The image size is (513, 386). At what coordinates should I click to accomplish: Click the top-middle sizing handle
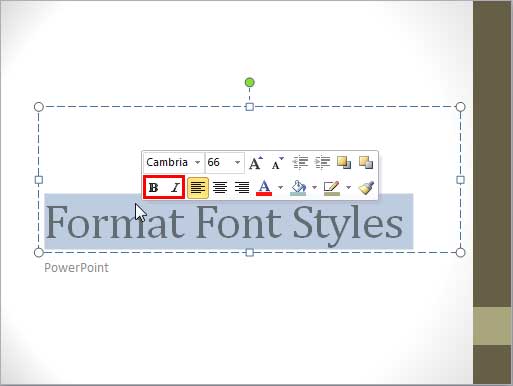pos(250,107)
